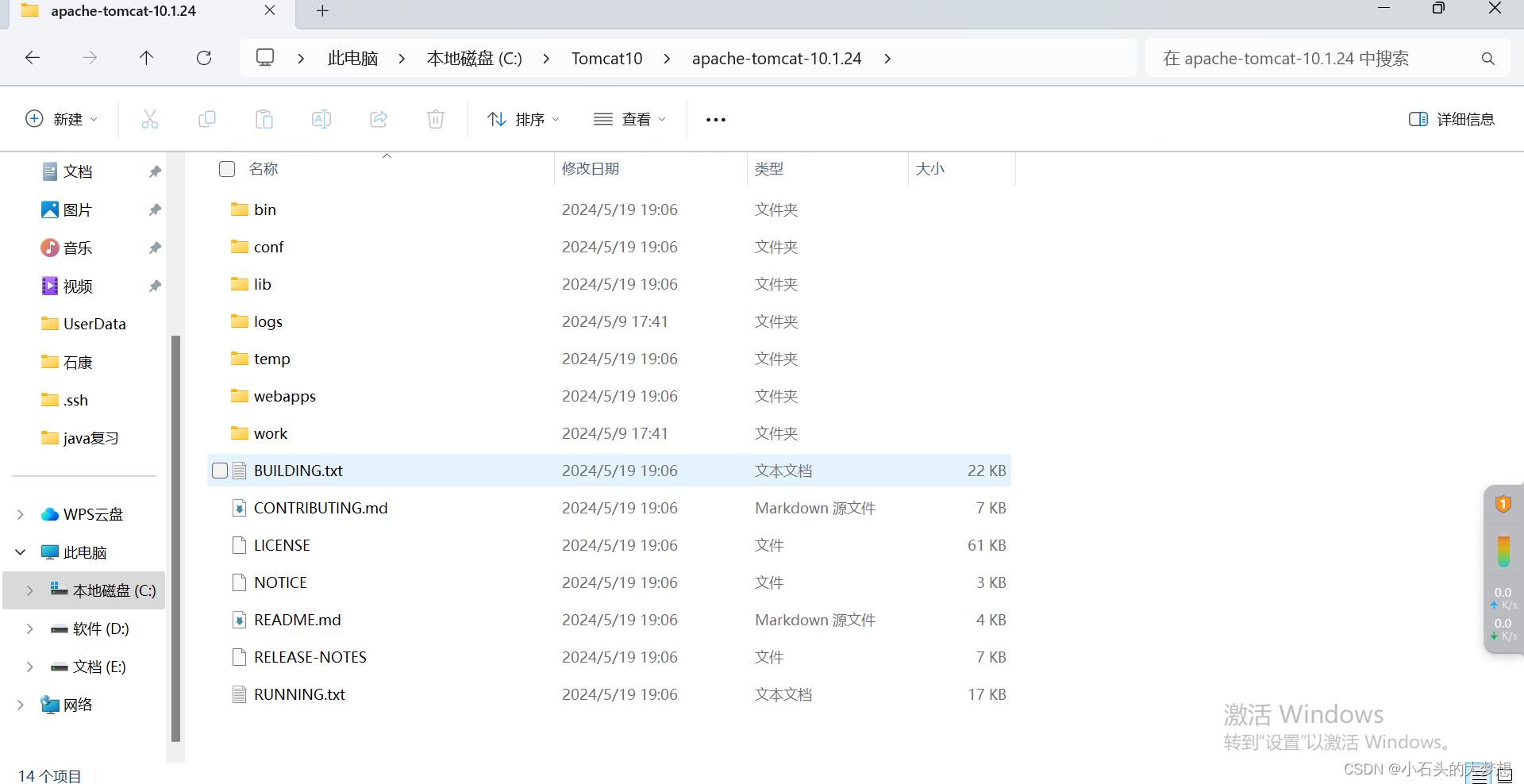This screenshot has height=784, width=1524.
Task: Click the search magnifier icon
Action: coord(1488,59)
